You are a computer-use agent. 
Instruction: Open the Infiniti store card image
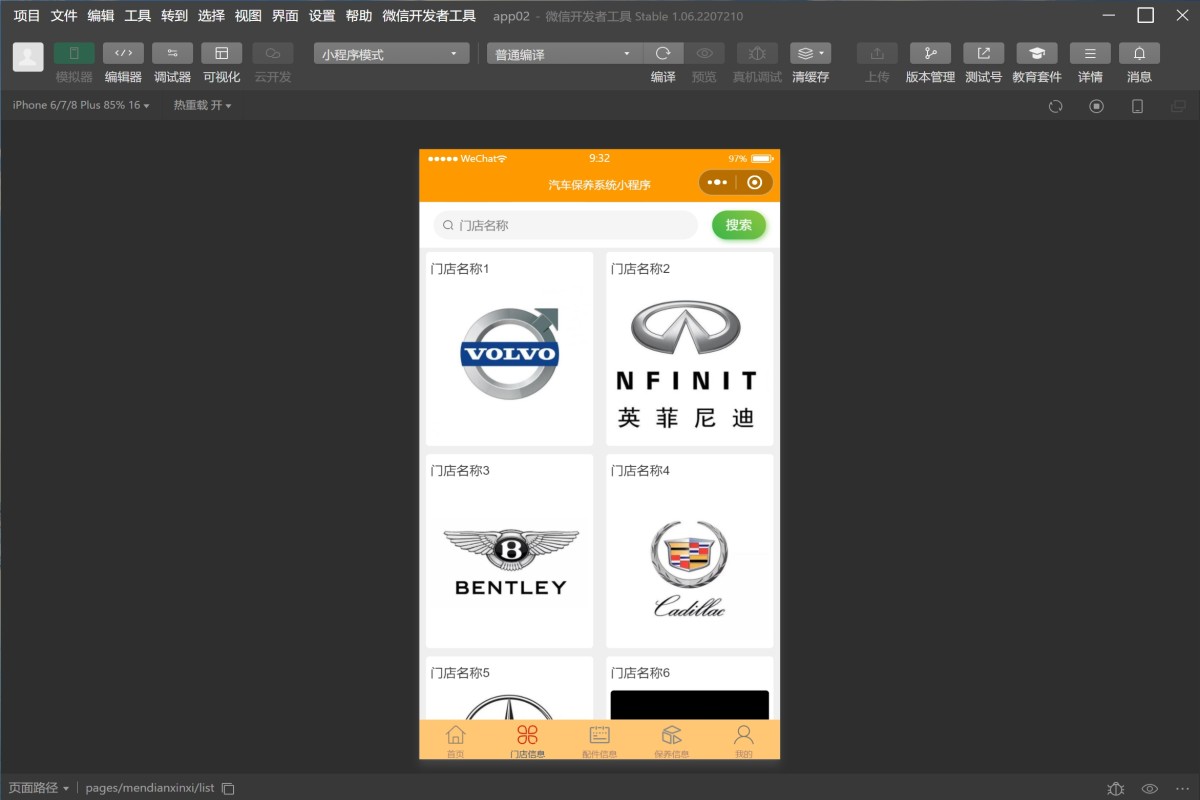pos(690,365)
